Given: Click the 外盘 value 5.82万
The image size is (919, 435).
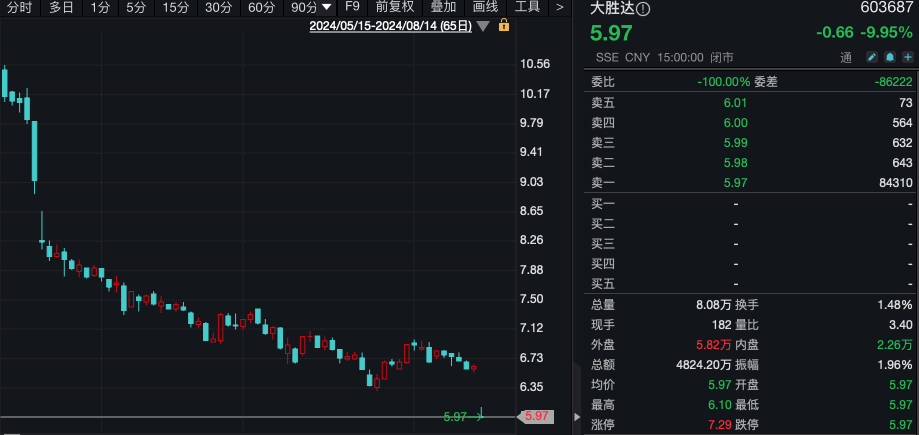Looking at the screenshot, I should point(713,345).
